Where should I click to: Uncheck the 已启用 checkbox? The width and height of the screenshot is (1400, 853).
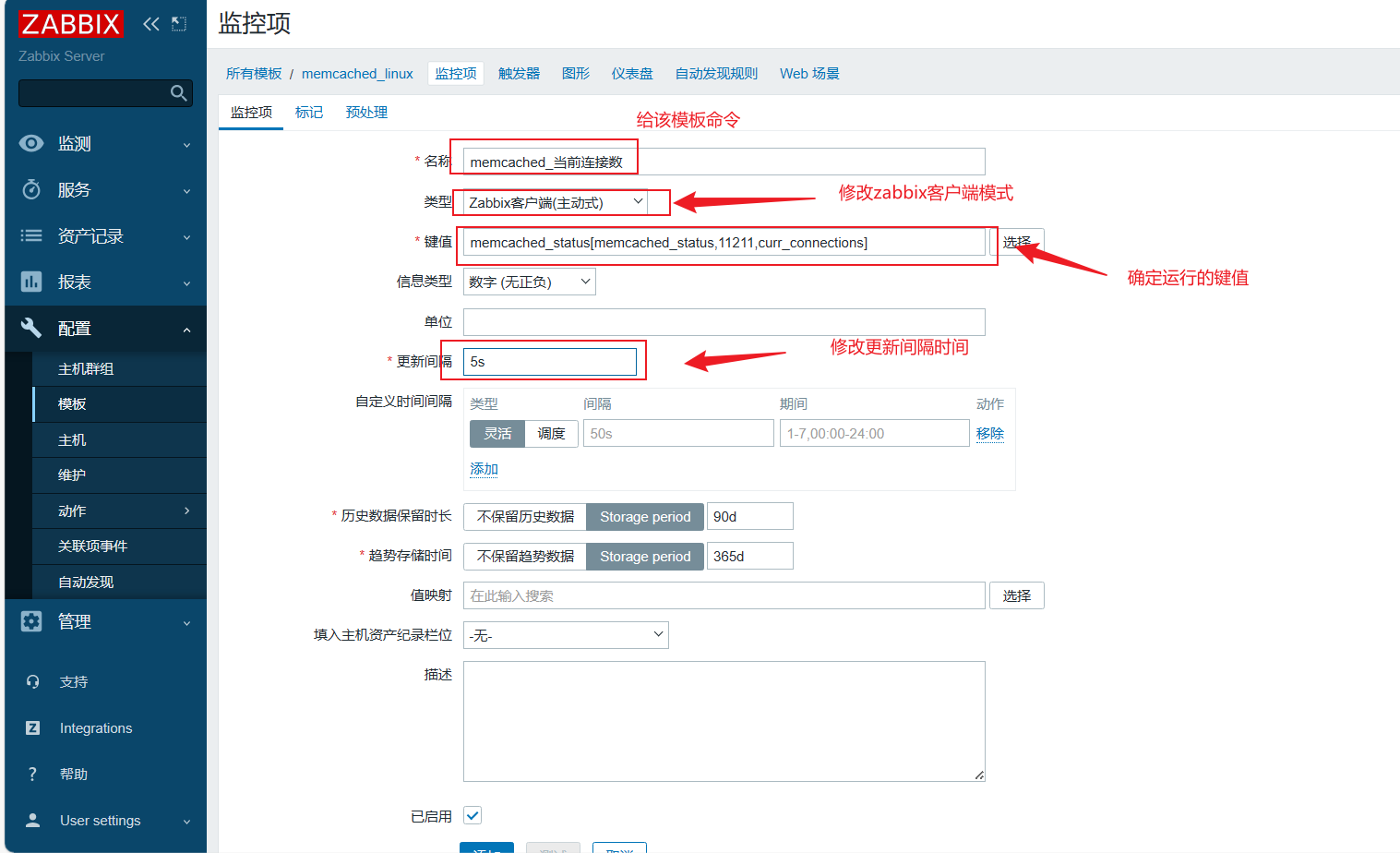coord(473,815)
